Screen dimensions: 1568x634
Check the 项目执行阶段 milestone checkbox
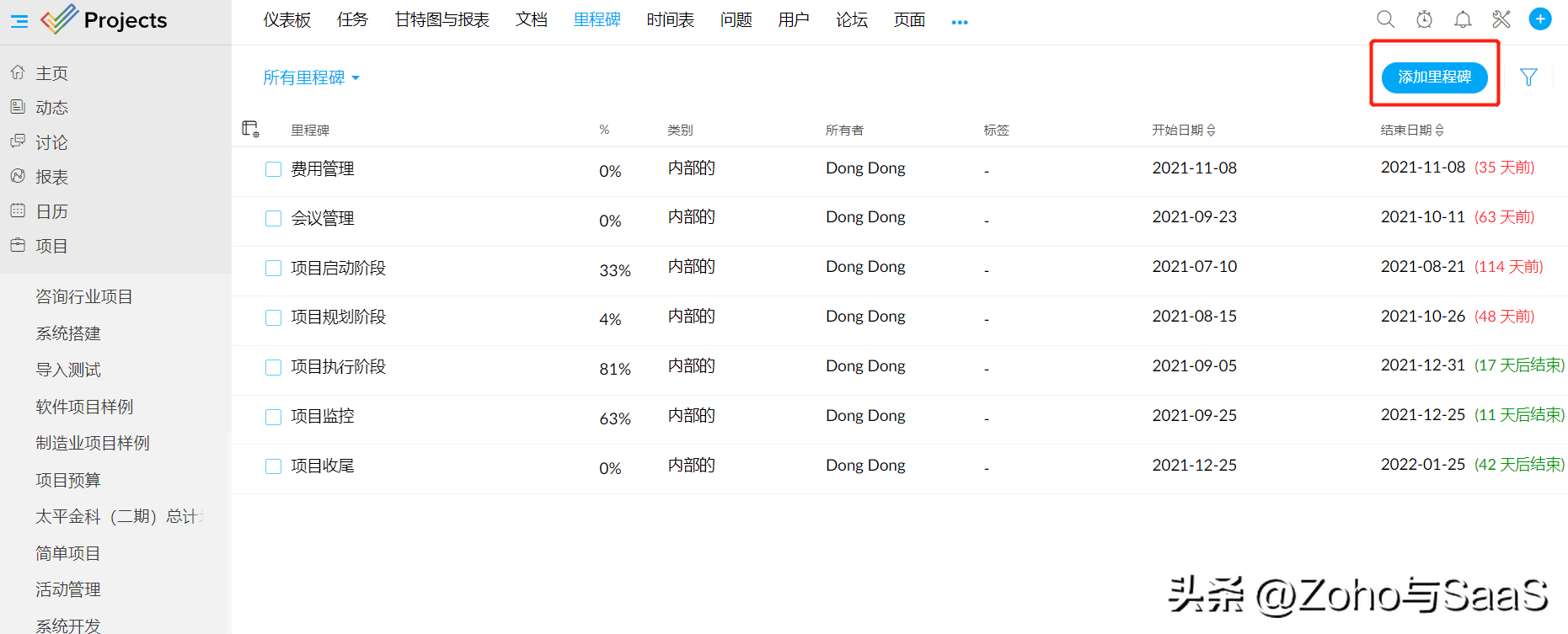273,368
